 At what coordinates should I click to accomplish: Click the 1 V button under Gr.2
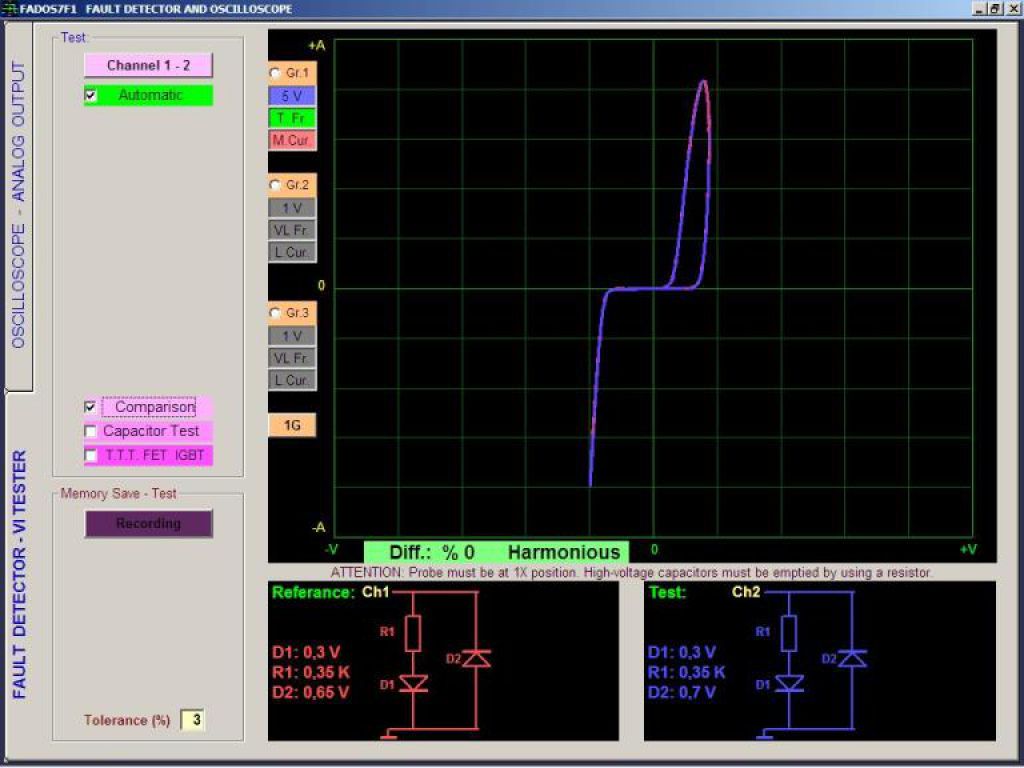click(x=292, y=208)
